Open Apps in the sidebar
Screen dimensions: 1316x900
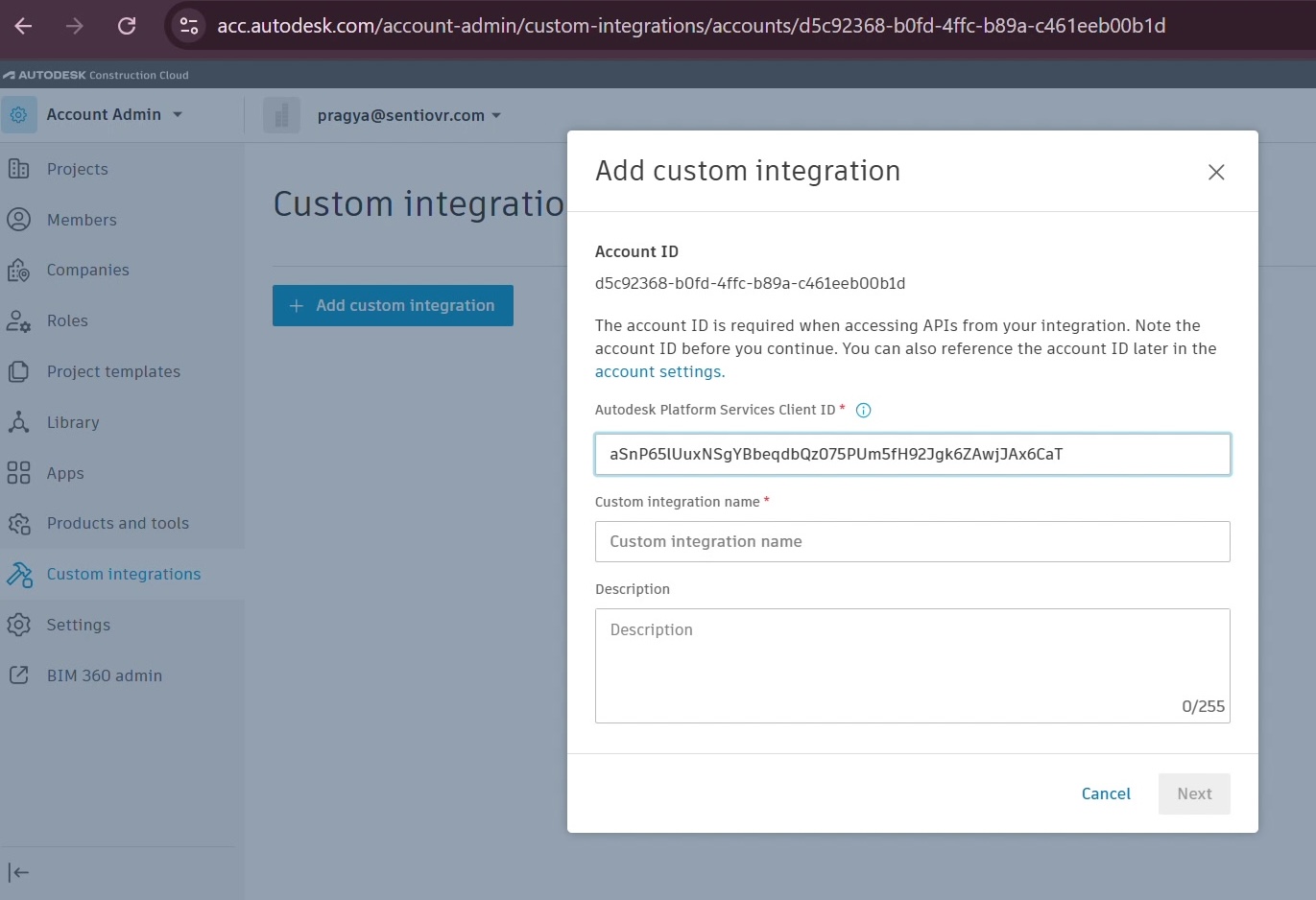click(65, 474)
